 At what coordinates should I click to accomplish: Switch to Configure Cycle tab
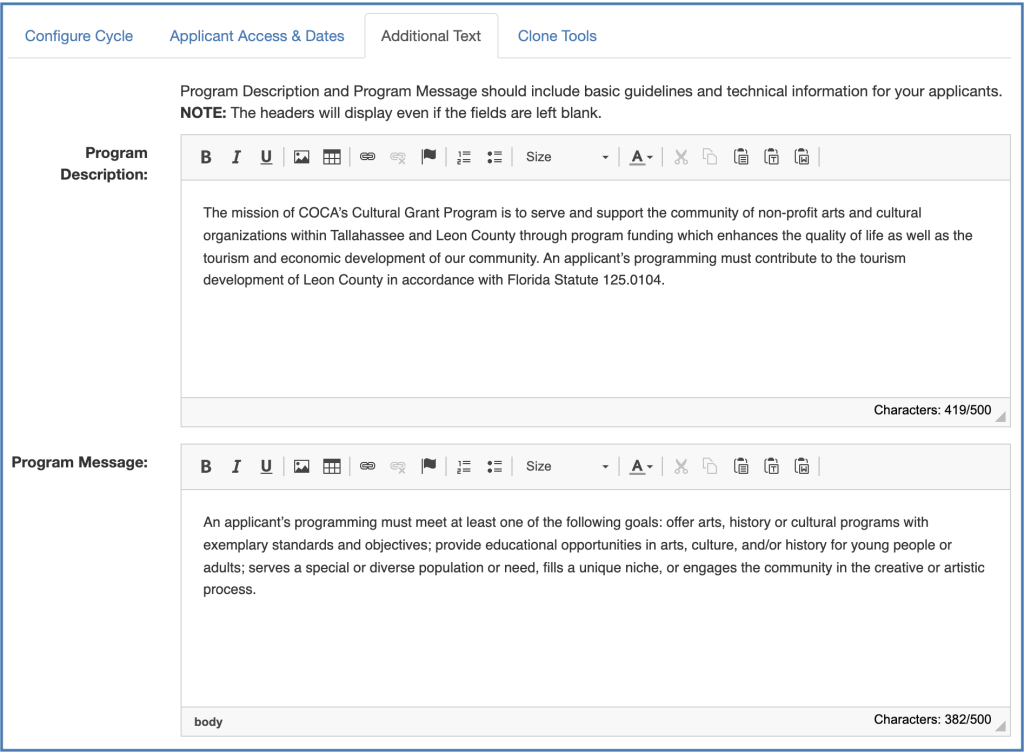pyautogui.click(x=79, y=36)
